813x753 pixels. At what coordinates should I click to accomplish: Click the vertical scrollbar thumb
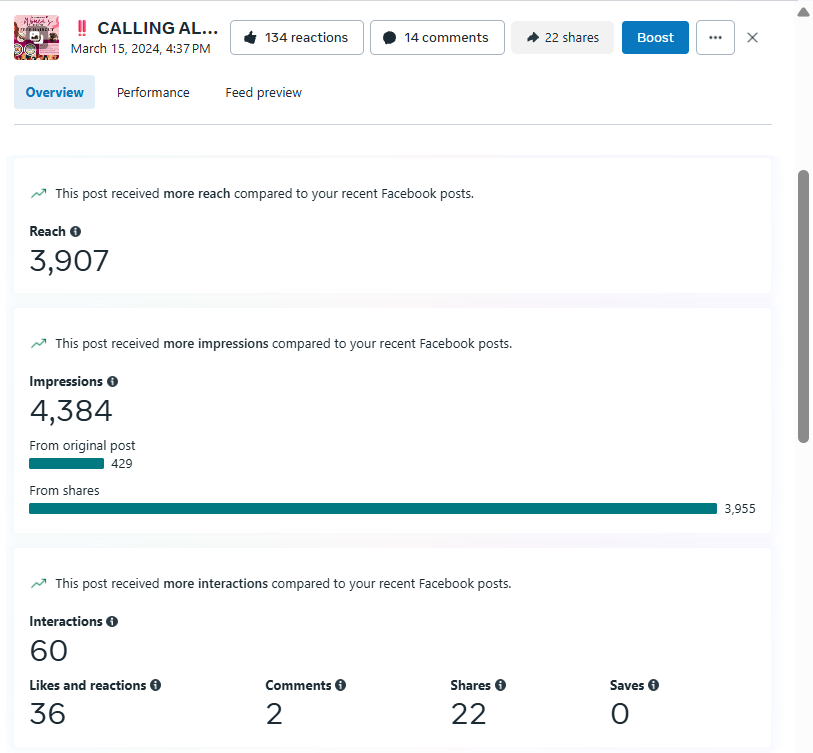tap(803, 305)
